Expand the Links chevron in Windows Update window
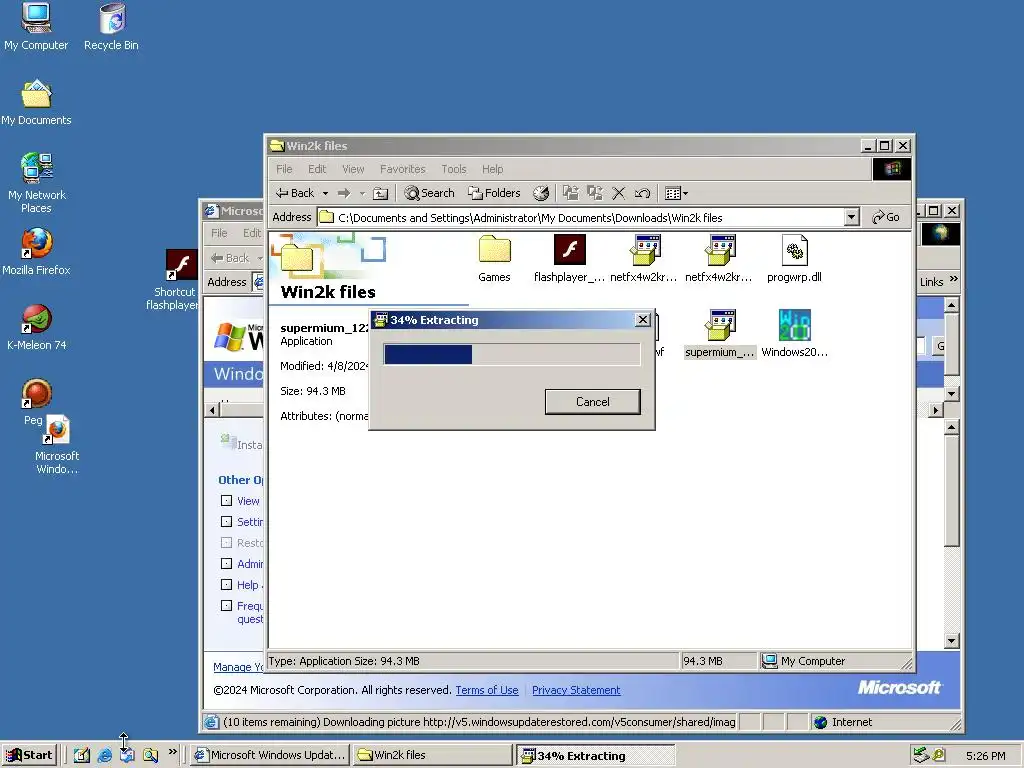This screenshot has height=768, width=1024. point(953,280)
